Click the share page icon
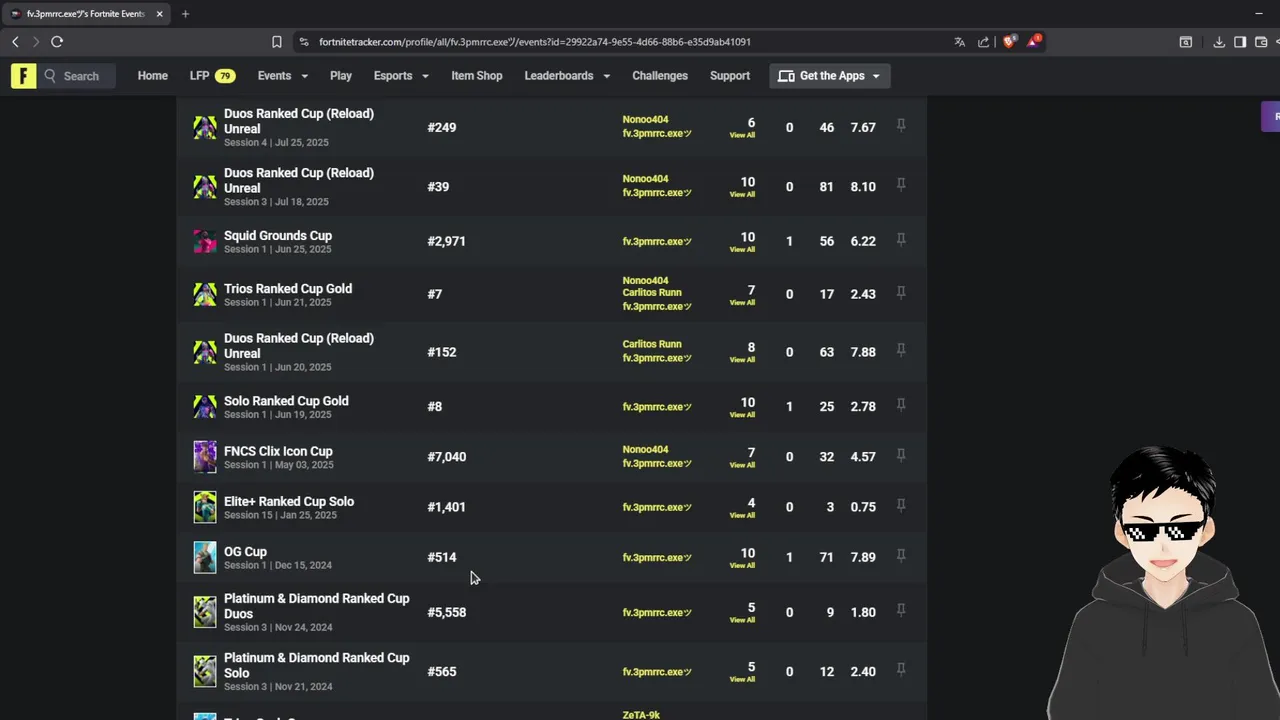Image resolution: width=1280 pixels, height=720 pixels. click(984, 42)
